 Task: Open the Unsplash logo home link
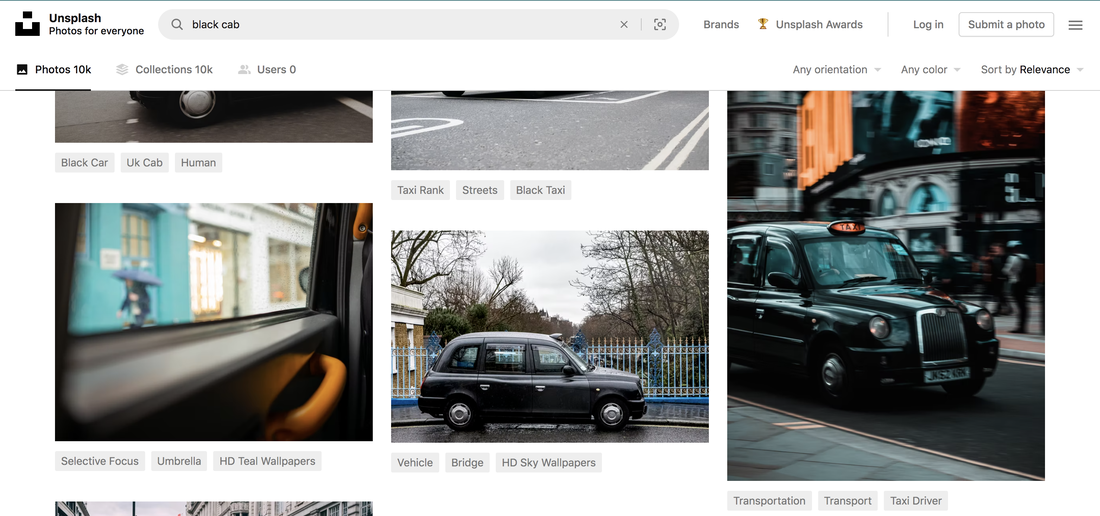(27, 24)
